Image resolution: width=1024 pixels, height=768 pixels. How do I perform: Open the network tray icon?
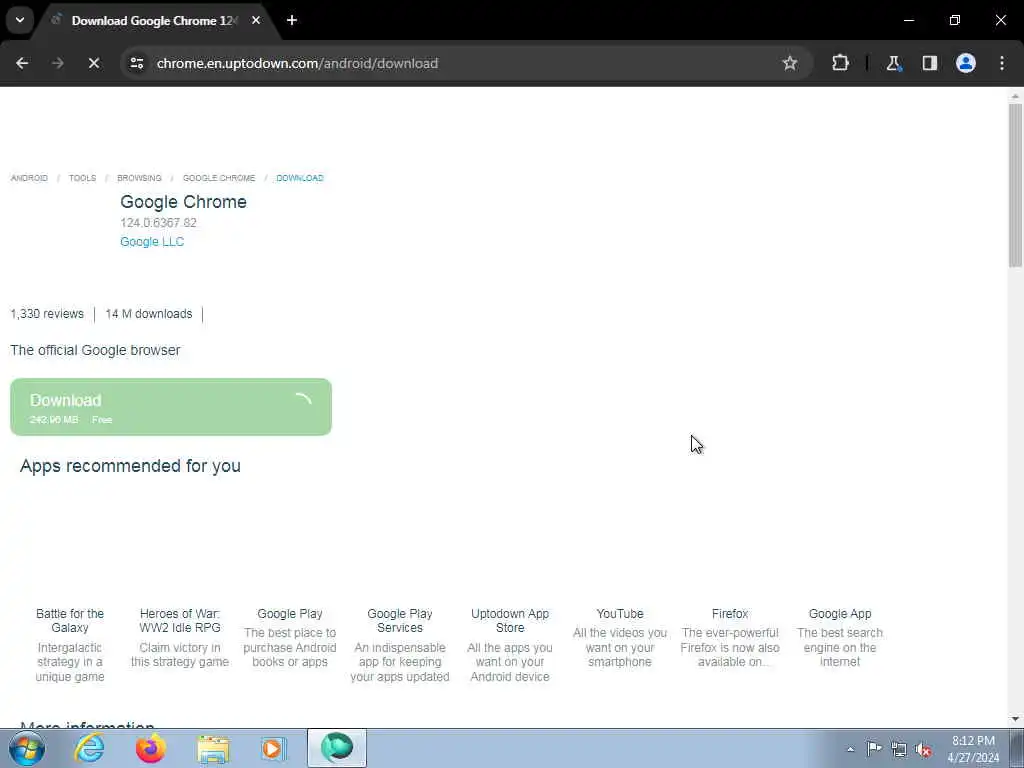point(899,749)
